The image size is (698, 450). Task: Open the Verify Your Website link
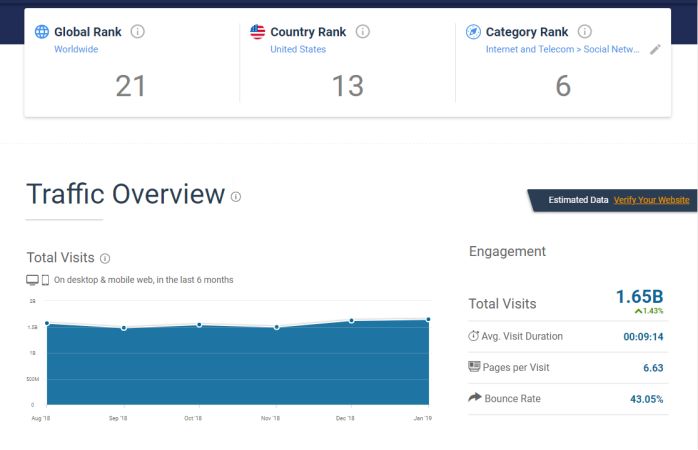(651, 200)
